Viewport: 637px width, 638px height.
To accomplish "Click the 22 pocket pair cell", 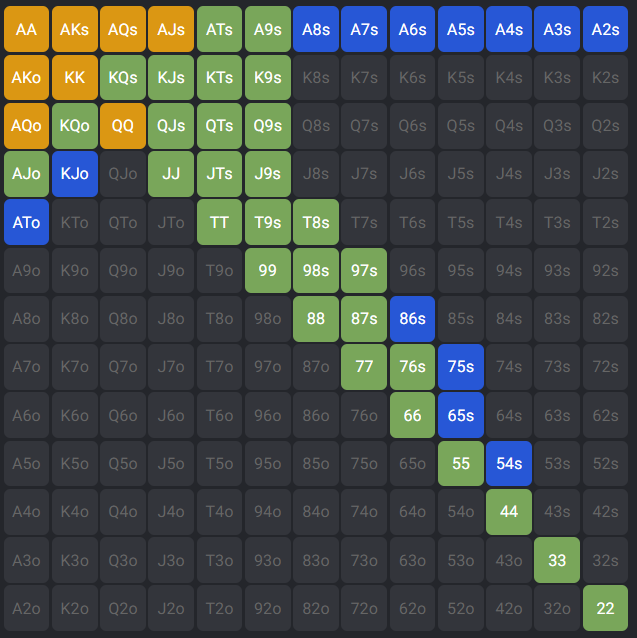I will click(x=605, y=607).
